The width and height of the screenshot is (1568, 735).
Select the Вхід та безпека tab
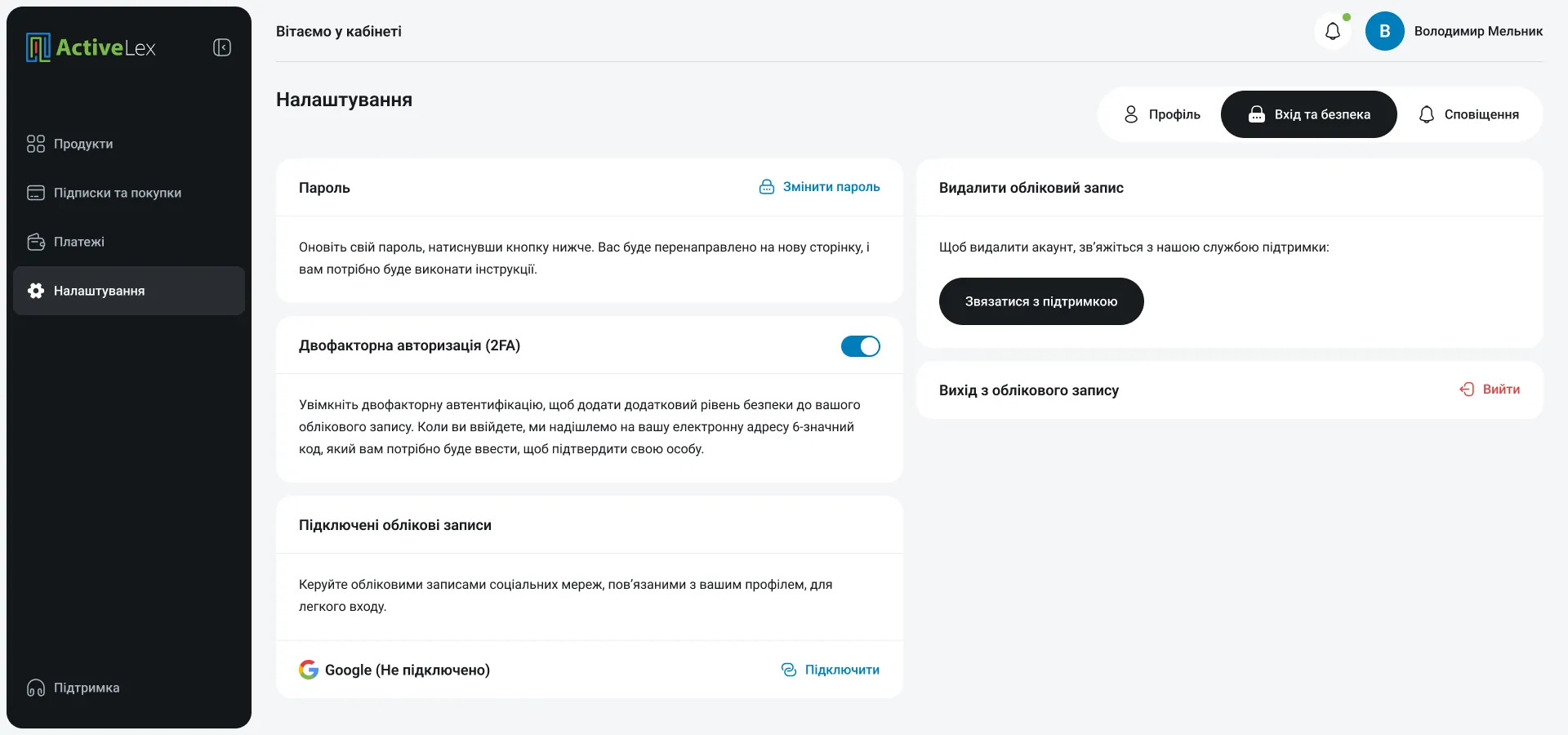(x=1309, y=114)
